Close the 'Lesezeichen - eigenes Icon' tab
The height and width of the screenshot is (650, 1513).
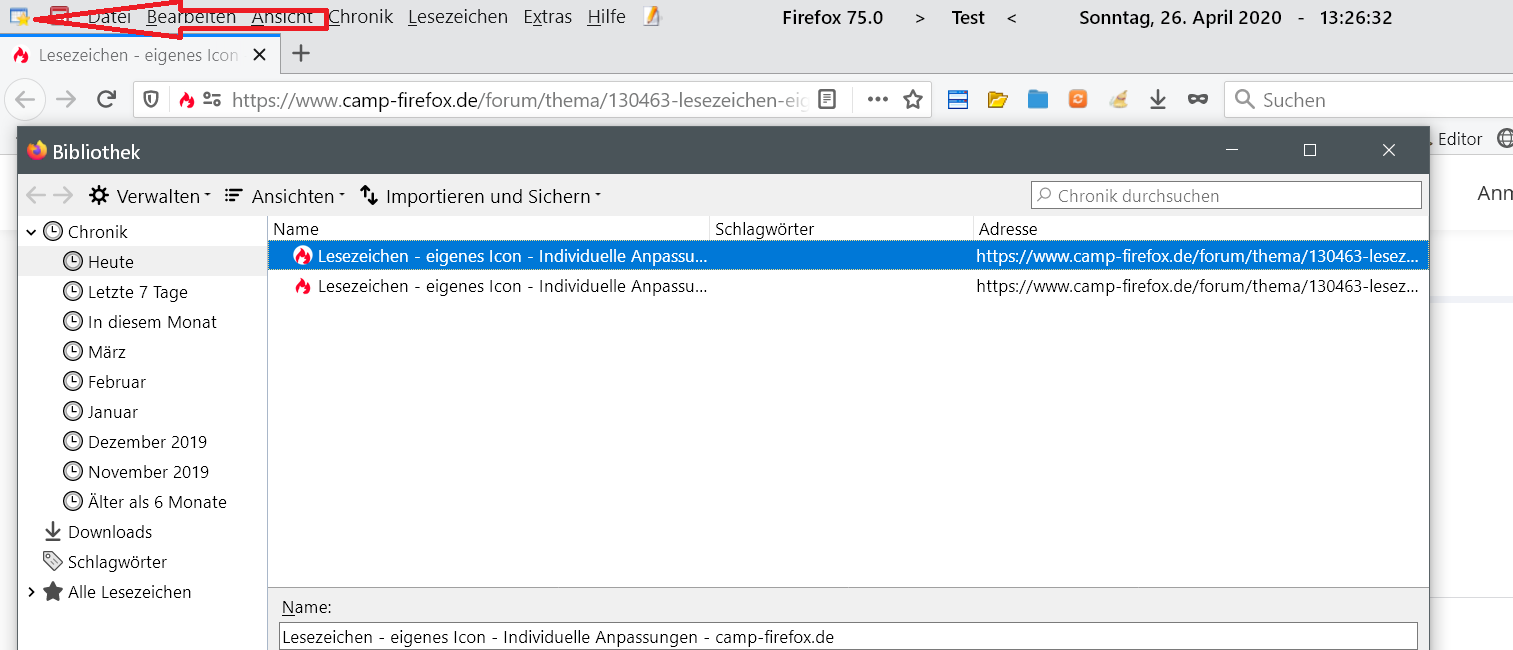[260, 55]
